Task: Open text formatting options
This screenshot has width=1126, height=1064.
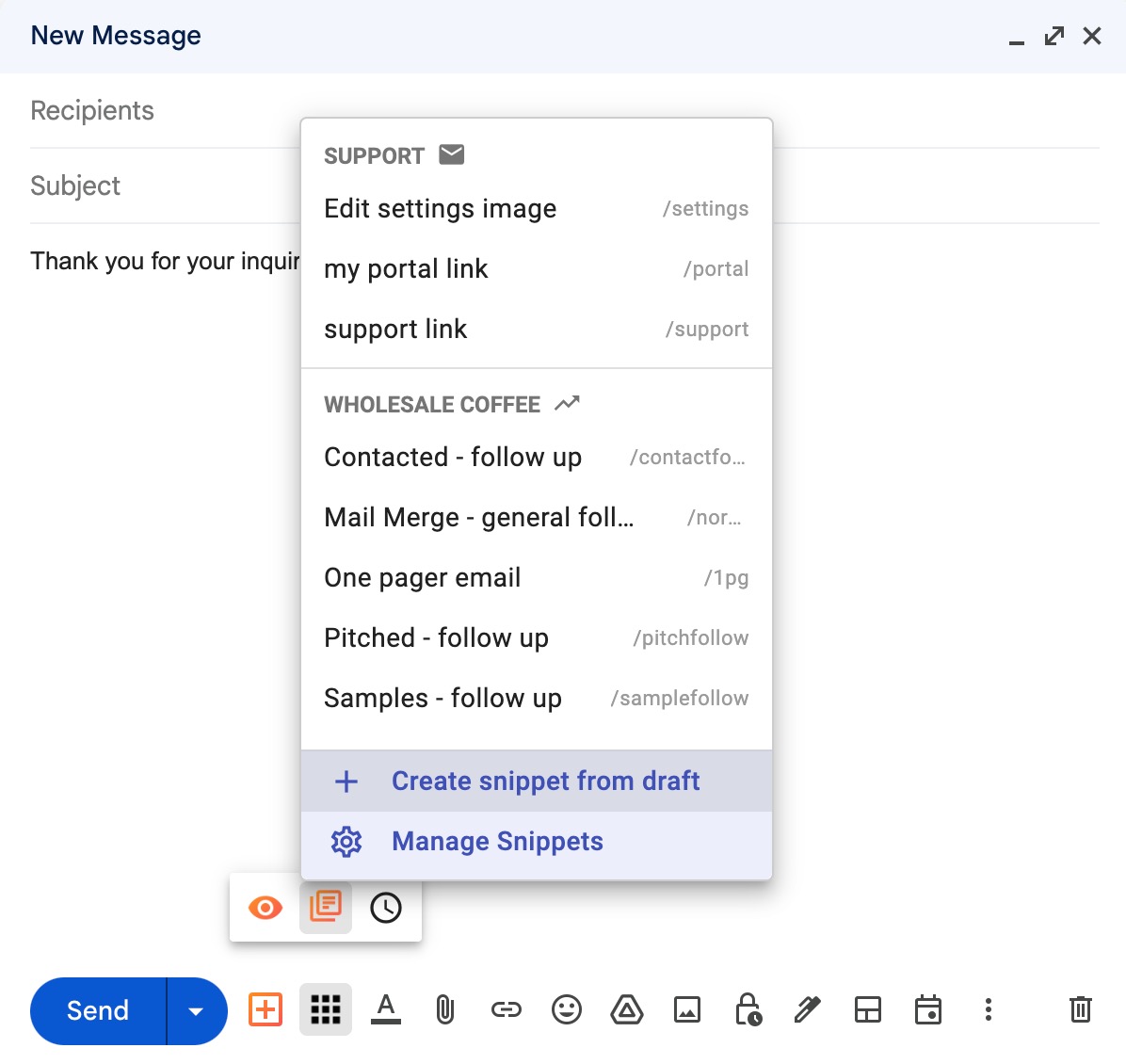Action: click(x=386, y=1009)
